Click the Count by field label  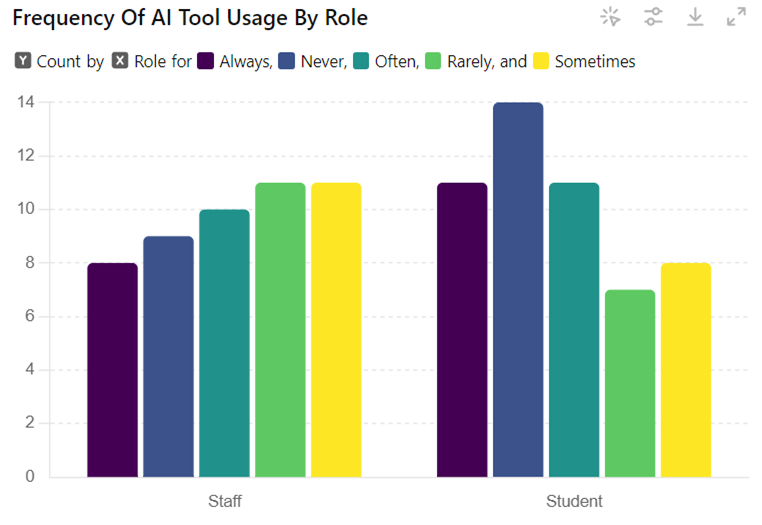(70, 61)
